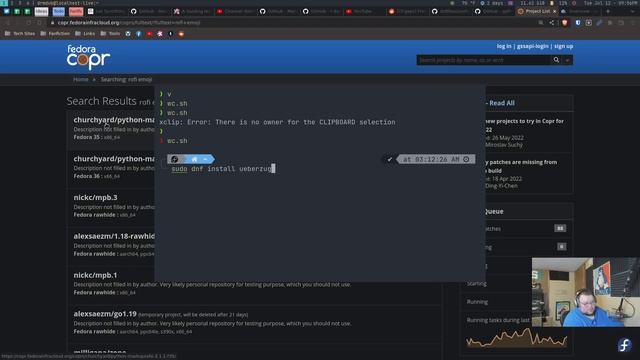Image resolution: width=640 pixels, height=360 pixels.
Task: Open the Tools bookmark folder
Action: tap(110, 33)
